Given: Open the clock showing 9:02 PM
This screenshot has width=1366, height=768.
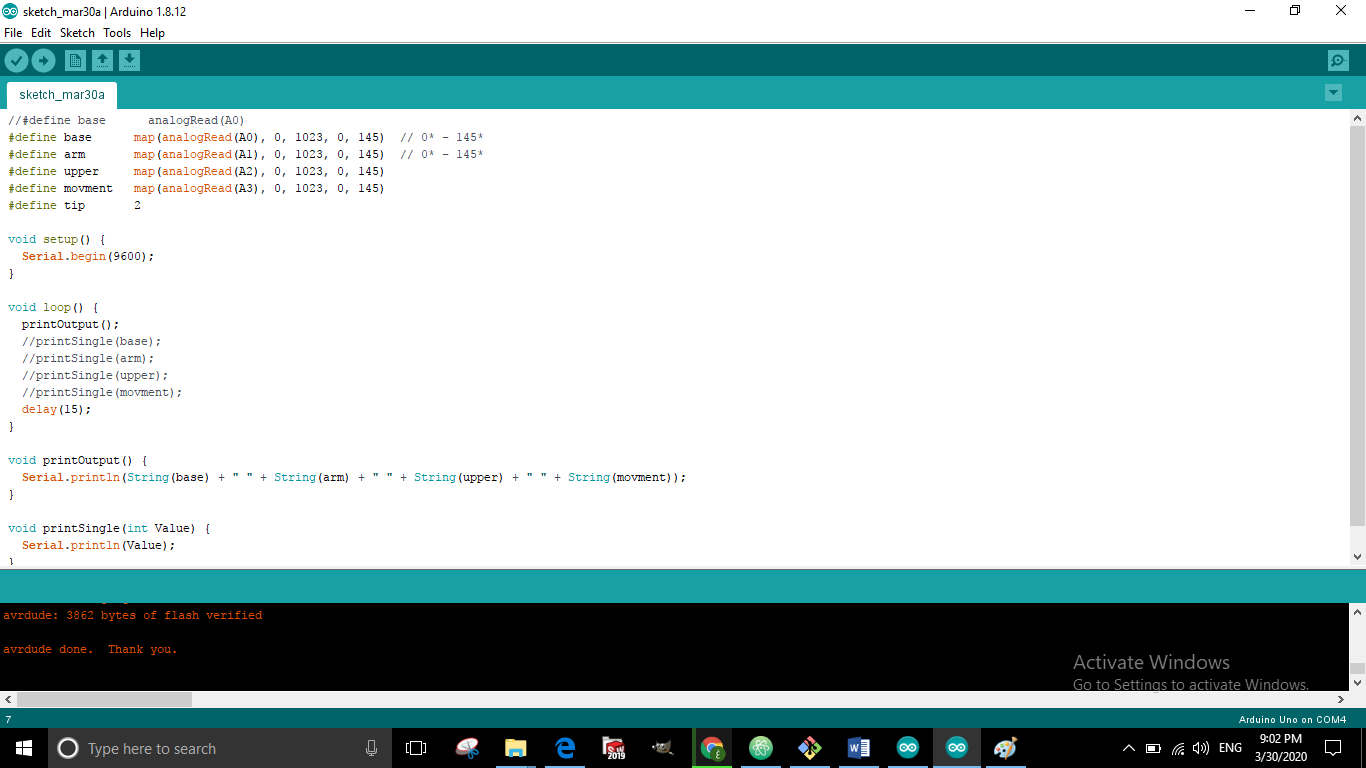Looking at the screenshot, I should tap(1281, 748).
